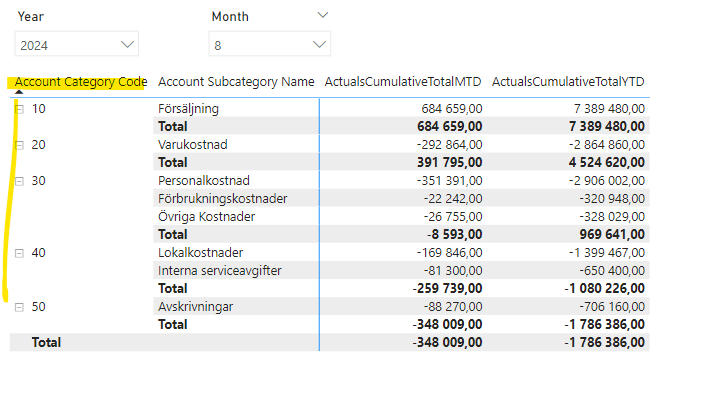The width and height of the screenshot is (715, 394).
Task: Click subtotal 969 641,00
Action: (612, 234)
